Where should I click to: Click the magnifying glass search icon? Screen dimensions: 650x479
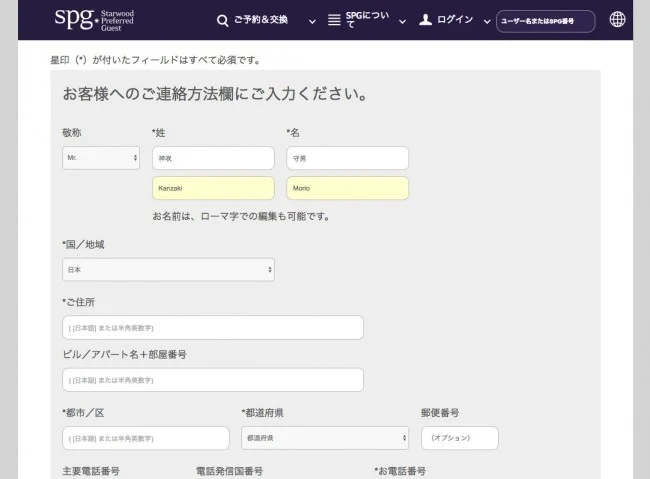[222, 20]
